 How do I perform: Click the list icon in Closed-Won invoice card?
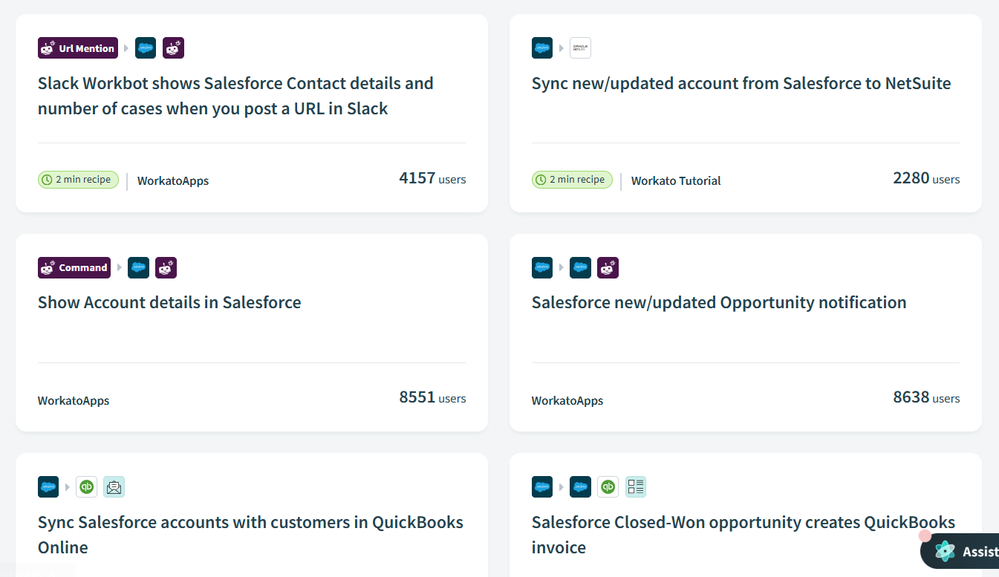pyautogui.click(x=636, y=487)
